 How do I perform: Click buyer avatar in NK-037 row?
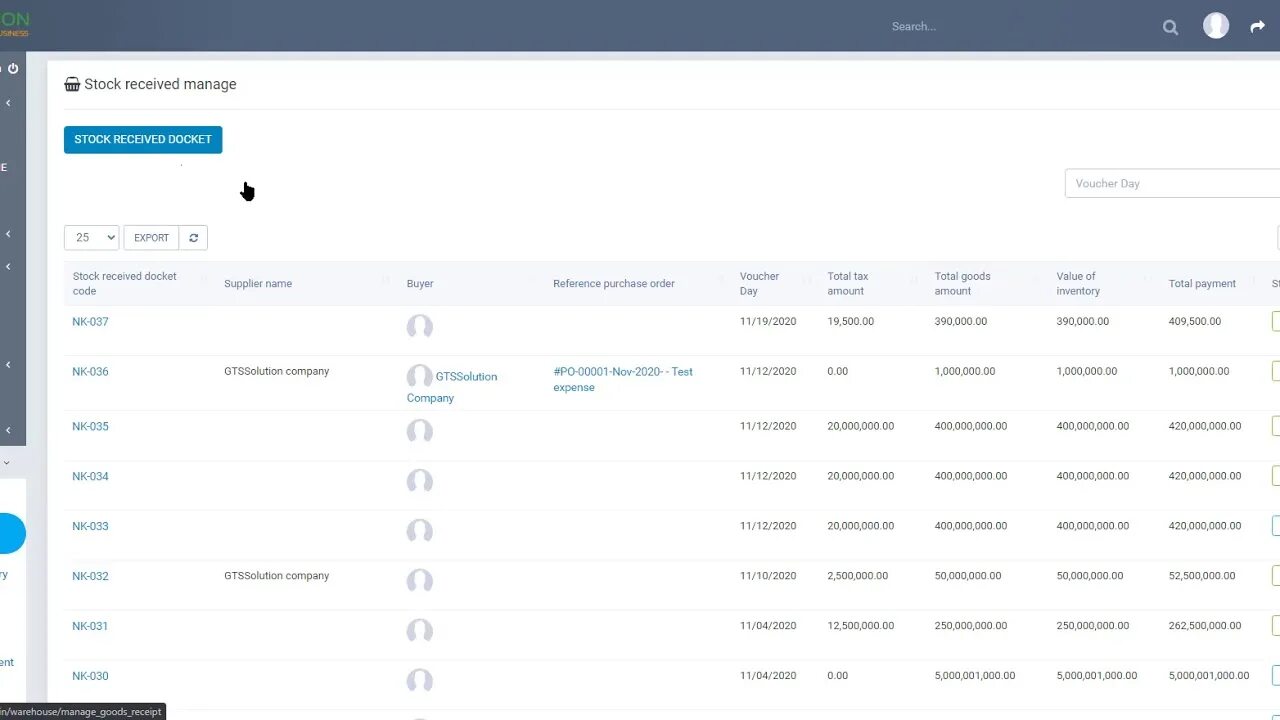pyautogui.click(x=420, y=327)
